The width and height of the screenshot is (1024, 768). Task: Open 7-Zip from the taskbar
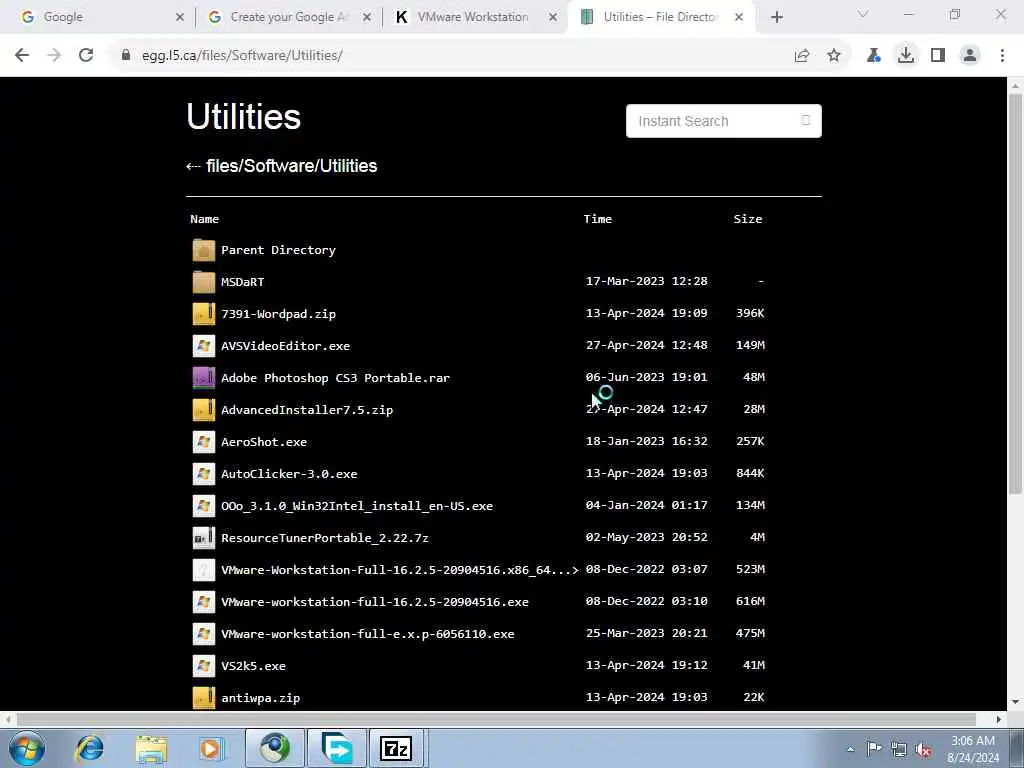pyautogui.click(x=396, y=748)
